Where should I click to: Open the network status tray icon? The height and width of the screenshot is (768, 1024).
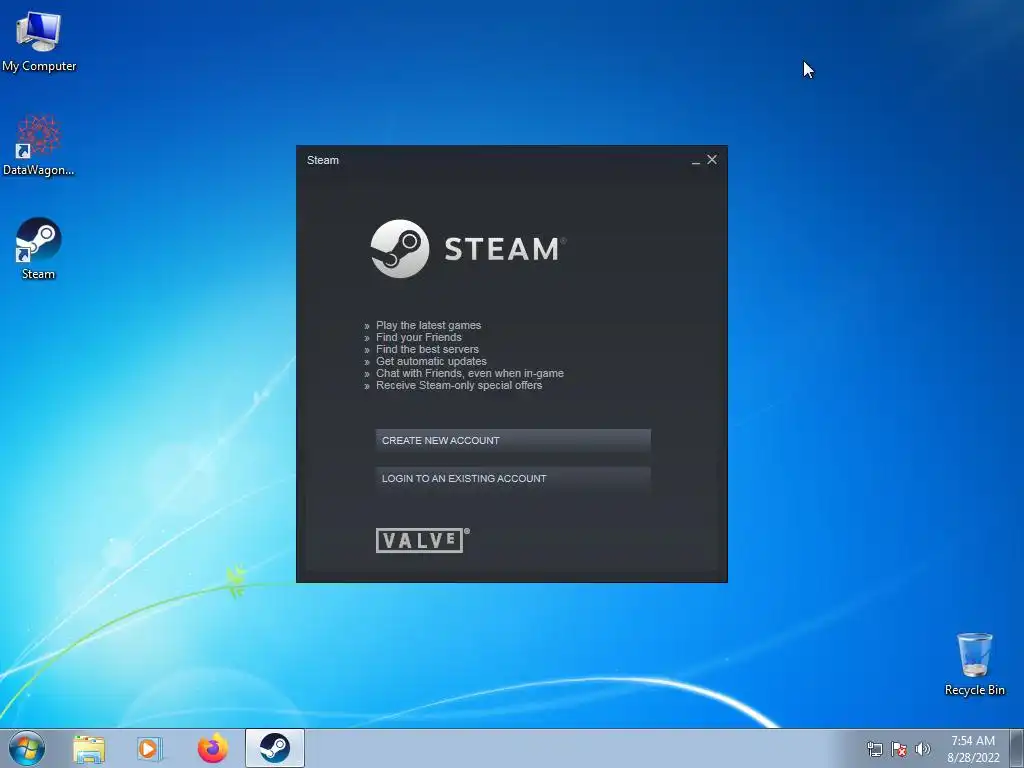tap(874, 749)
